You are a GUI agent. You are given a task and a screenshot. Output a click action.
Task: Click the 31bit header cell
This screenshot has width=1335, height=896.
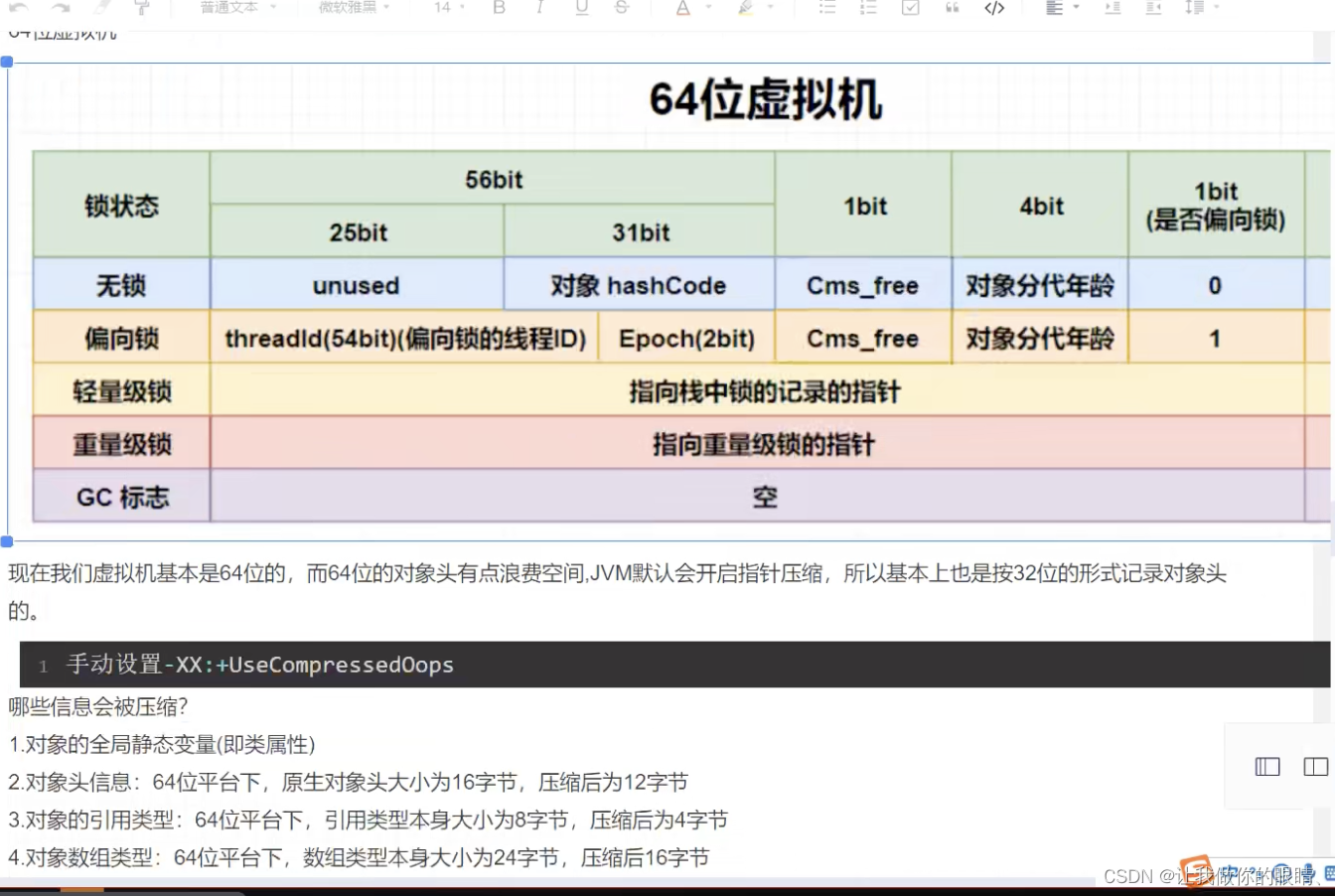tap(641, 232)
